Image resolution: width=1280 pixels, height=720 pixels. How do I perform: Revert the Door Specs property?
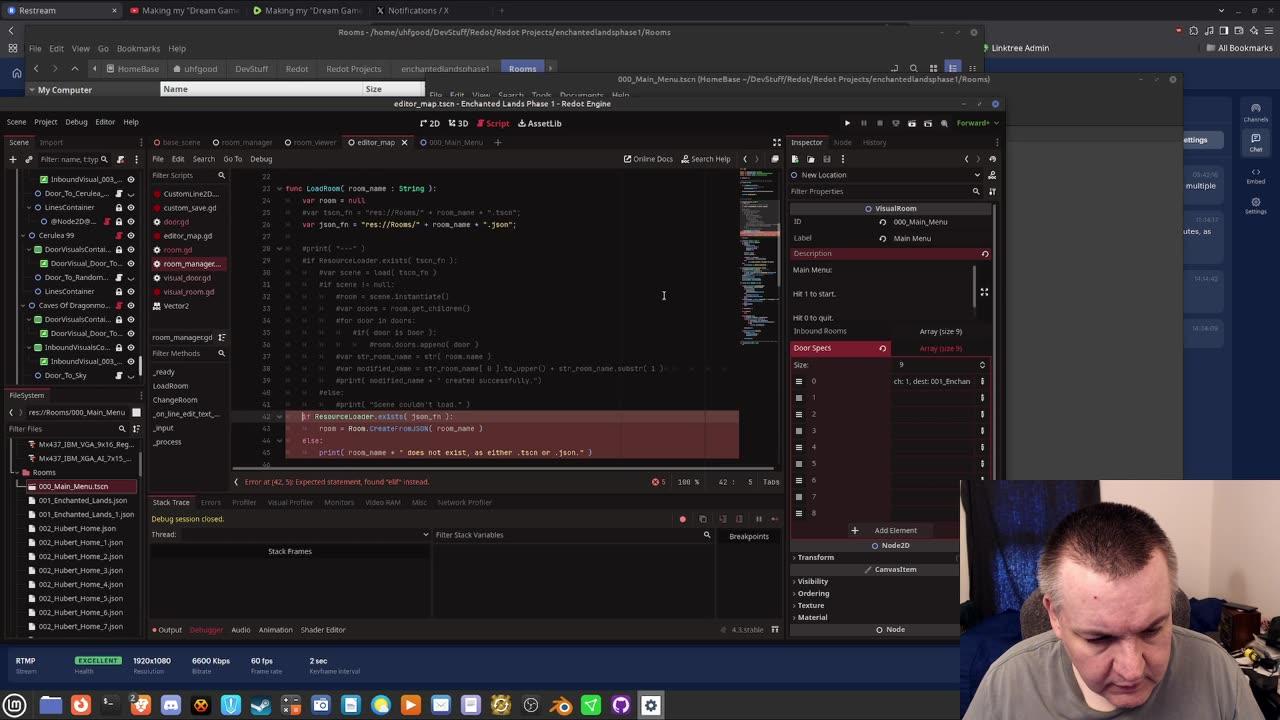click(x=882, y=348)
